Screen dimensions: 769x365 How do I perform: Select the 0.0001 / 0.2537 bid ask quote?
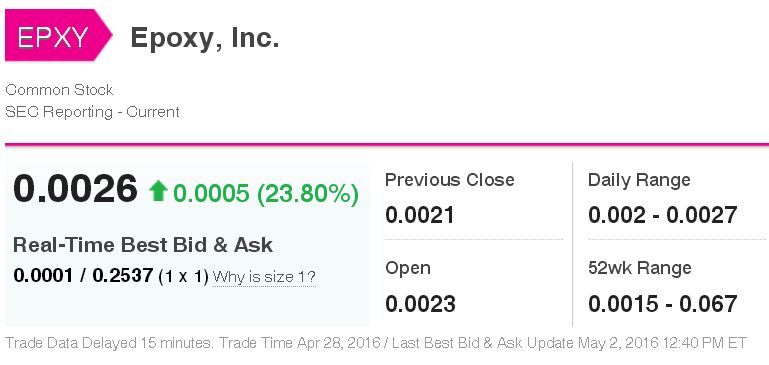[83, 275]
